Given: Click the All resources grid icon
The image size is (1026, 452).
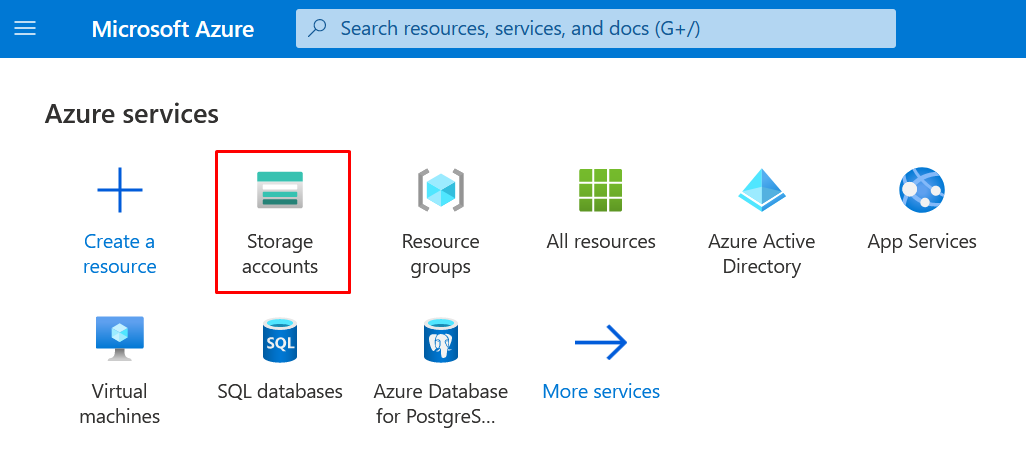Looking at the screenshot, I should [600, 189].
